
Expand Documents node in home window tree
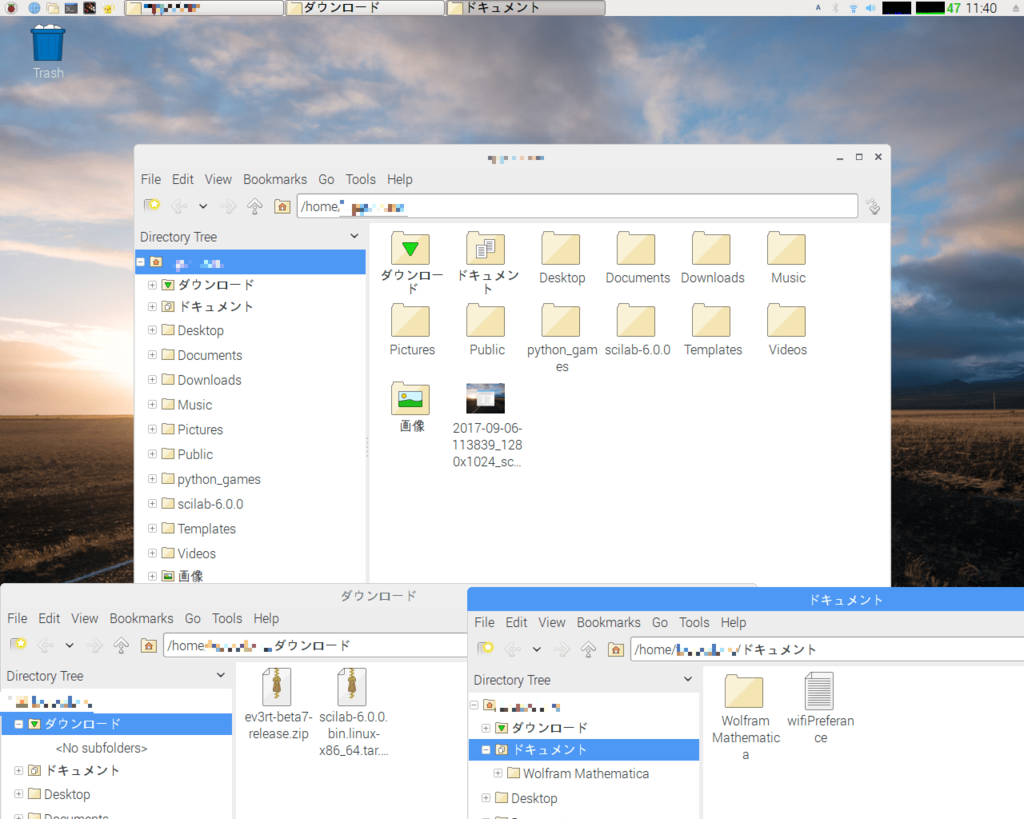(x=152, y=355)
